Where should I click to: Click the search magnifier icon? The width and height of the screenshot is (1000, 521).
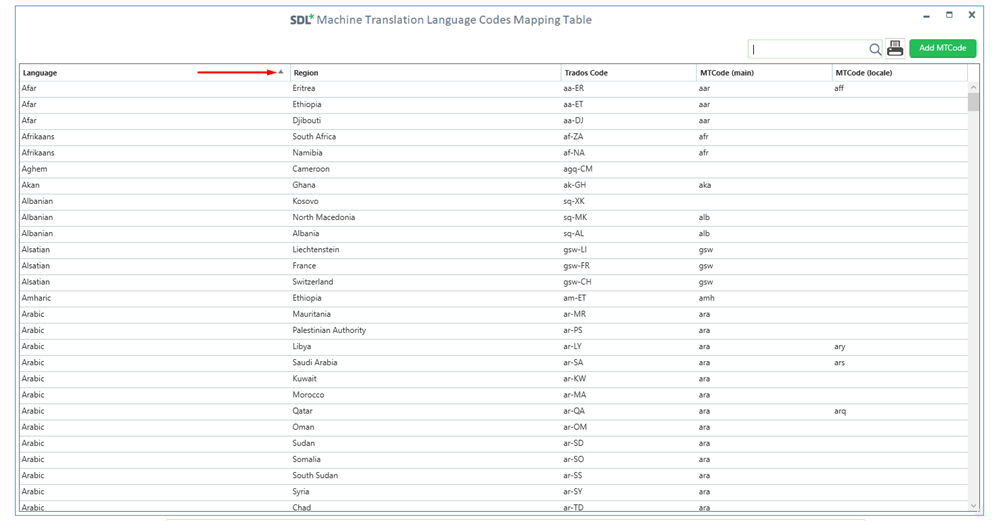(874, 49)
